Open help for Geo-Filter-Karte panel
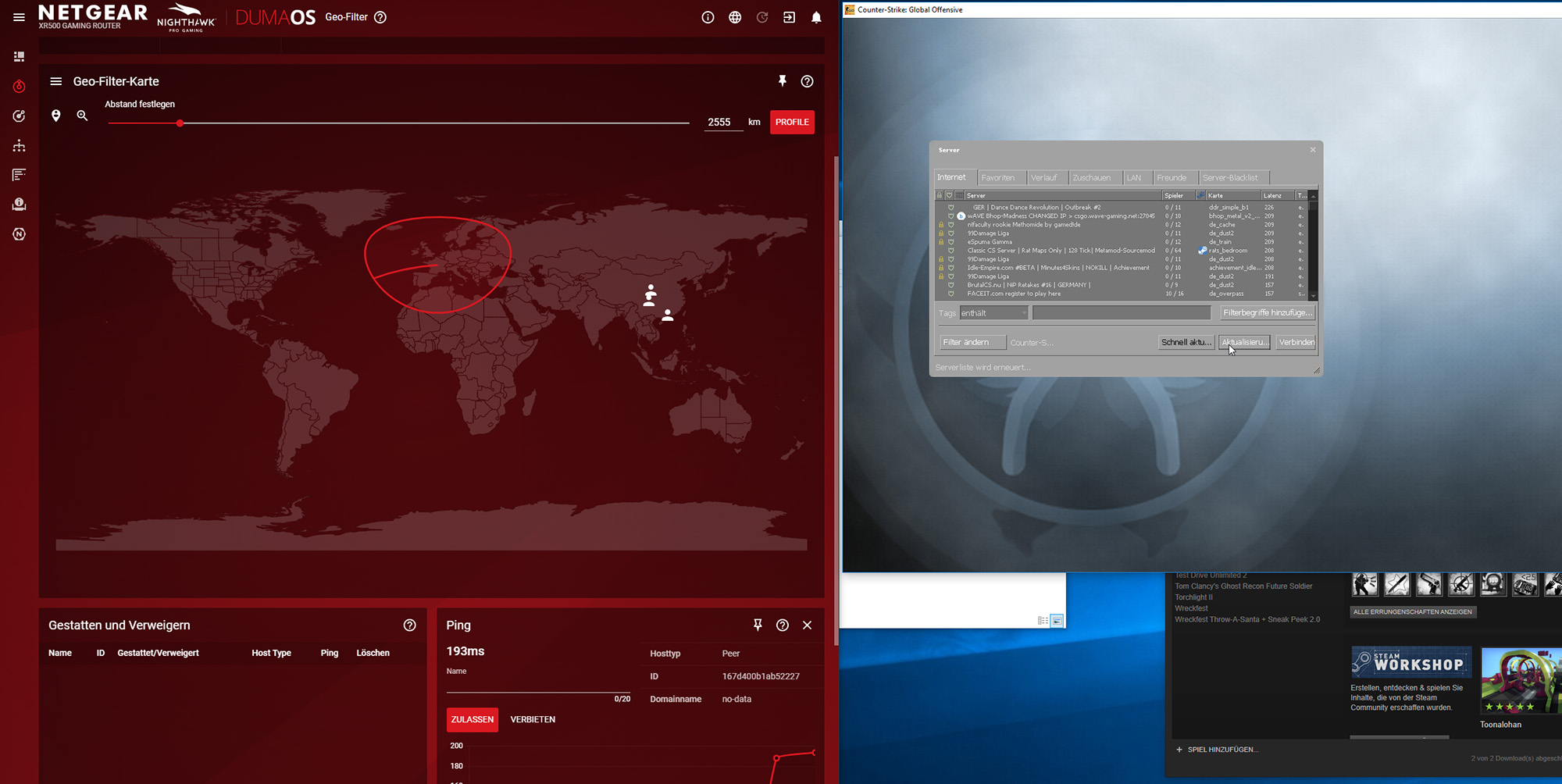 point(807,81)
